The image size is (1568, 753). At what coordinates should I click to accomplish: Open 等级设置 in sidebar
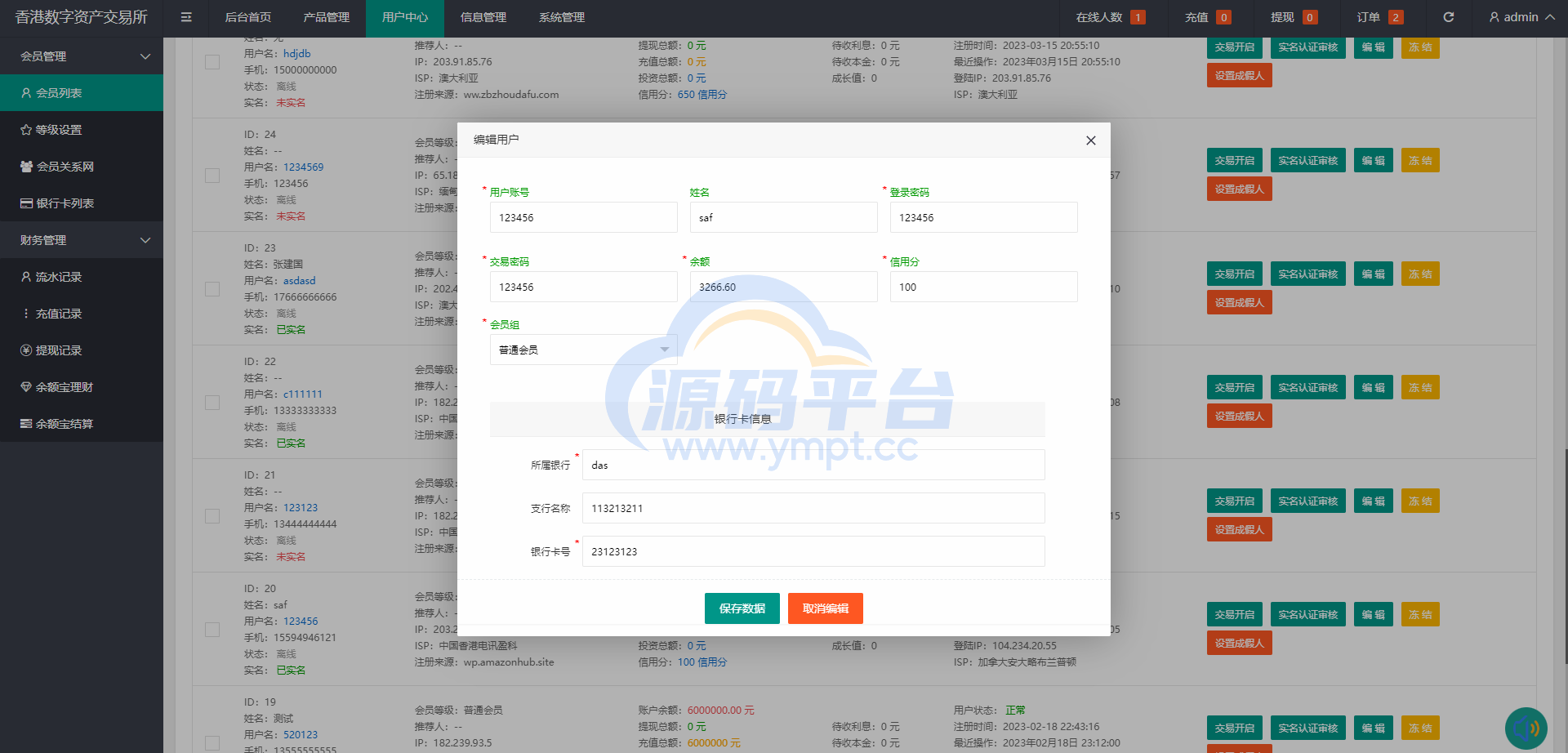(x=82, y=130)
